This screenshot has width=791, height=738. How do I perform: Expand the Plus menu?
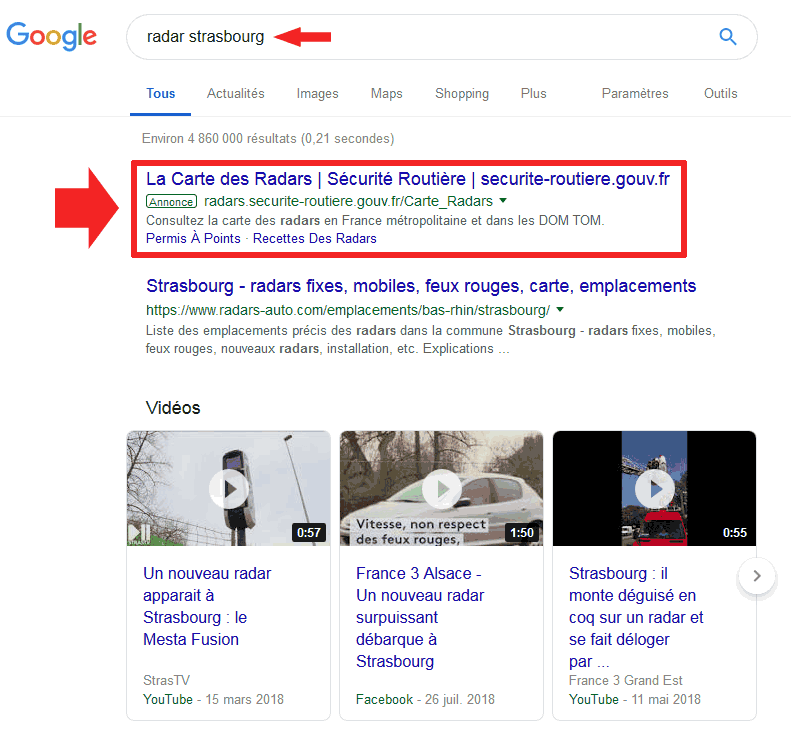pyautogui.click(x=534, y=93)
